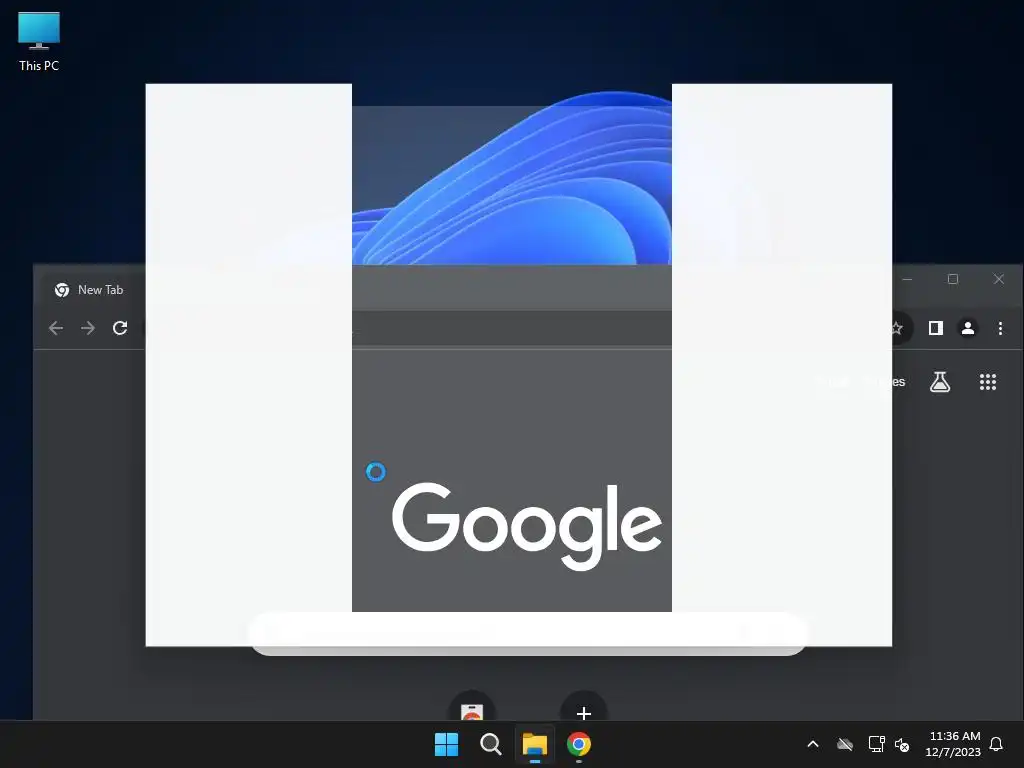The image size is (1024, 768).
Task: Open File Explorer from the taskbar
Action: click(534, 744)
